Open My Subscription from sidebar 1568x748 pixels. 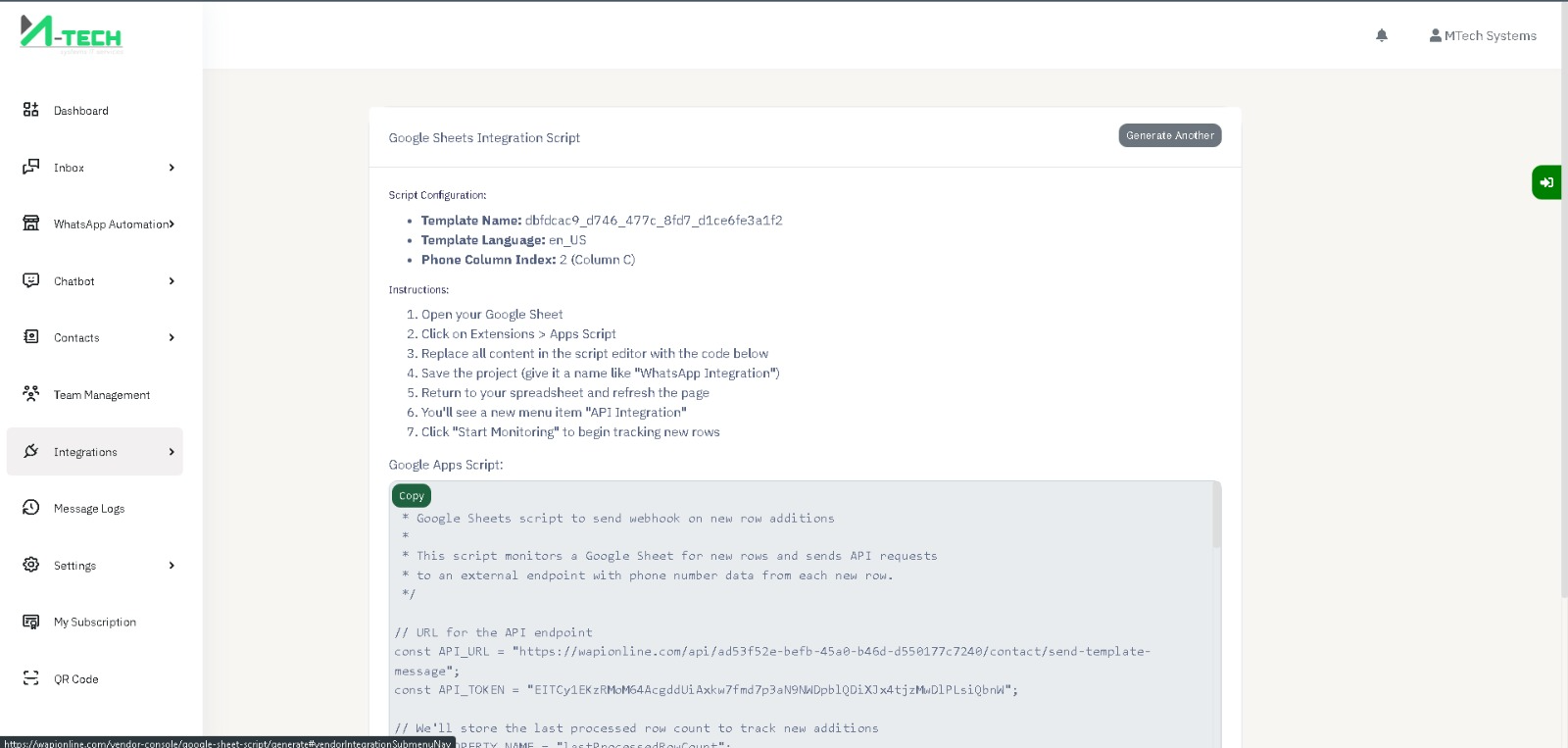95,623
